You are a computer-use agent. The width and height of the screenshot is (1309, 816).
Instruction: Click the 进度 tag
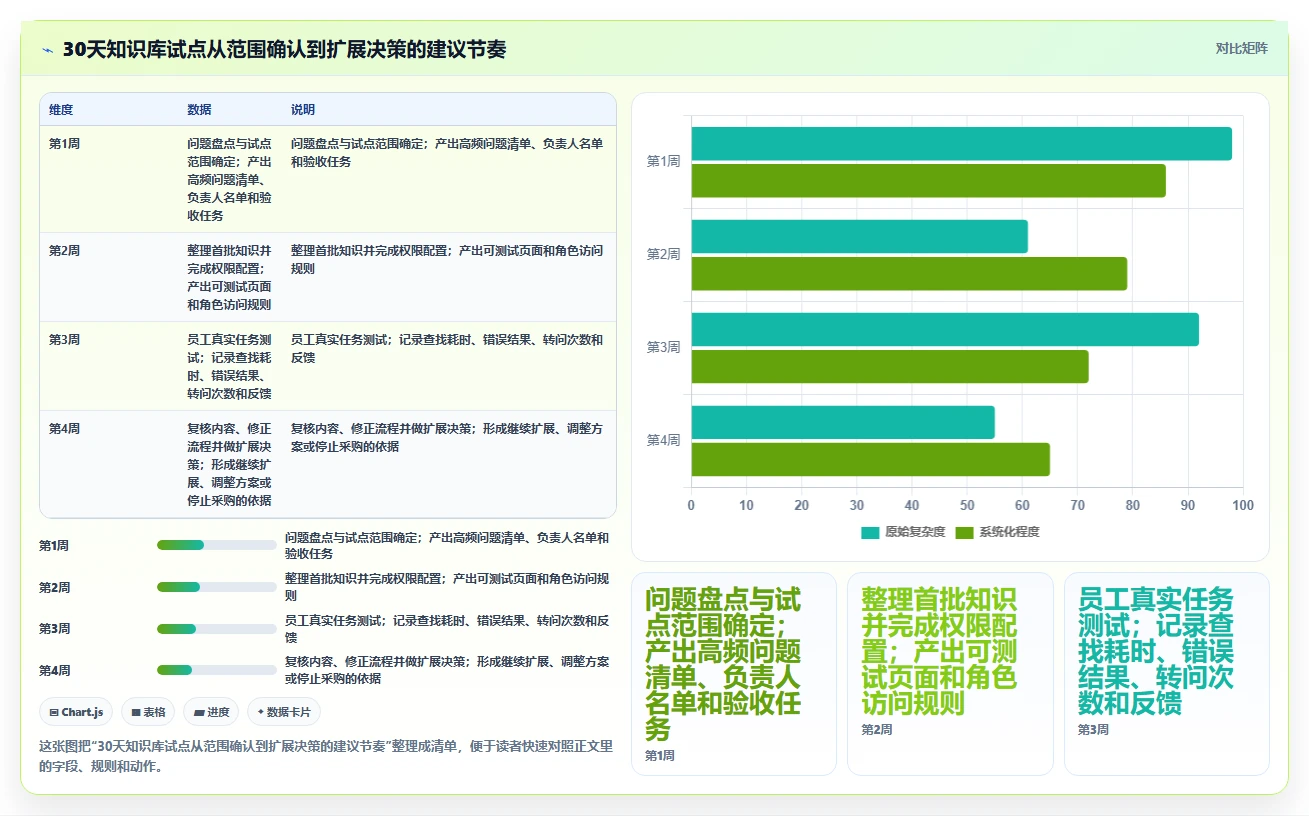(x=211, y=712)
